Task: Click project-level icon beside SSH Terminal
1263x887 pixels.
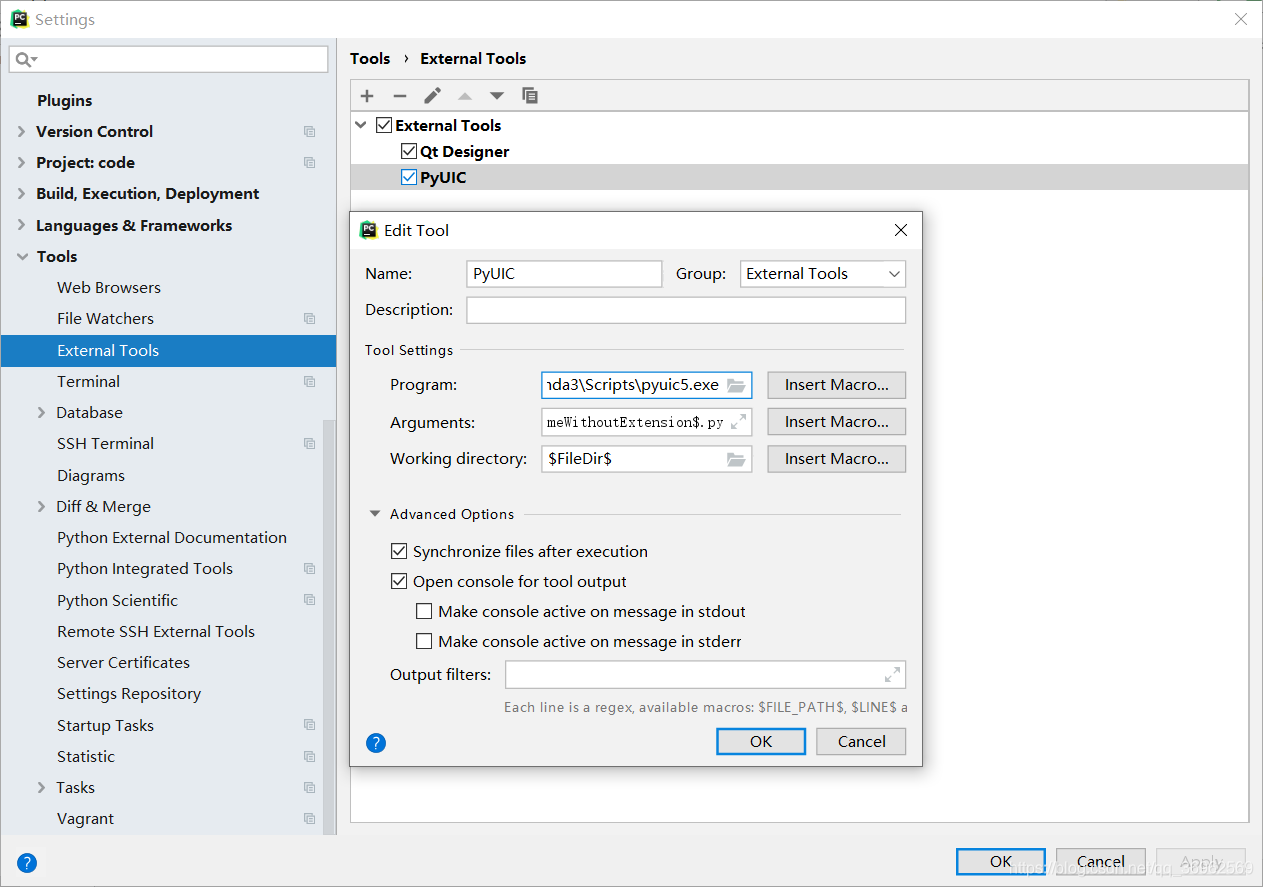Action: pos(310,444)
